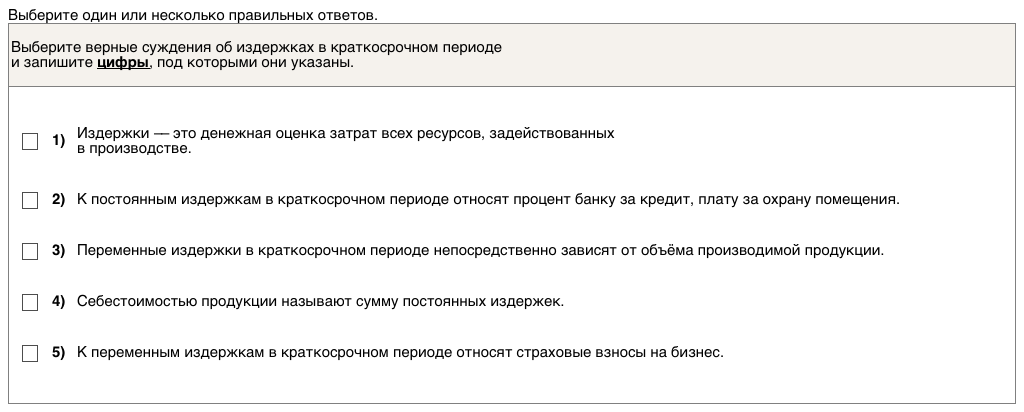This screenshot has width=1024, height=412.
Task: Check the box next to option 3
Action: click(x=30, y=251)
